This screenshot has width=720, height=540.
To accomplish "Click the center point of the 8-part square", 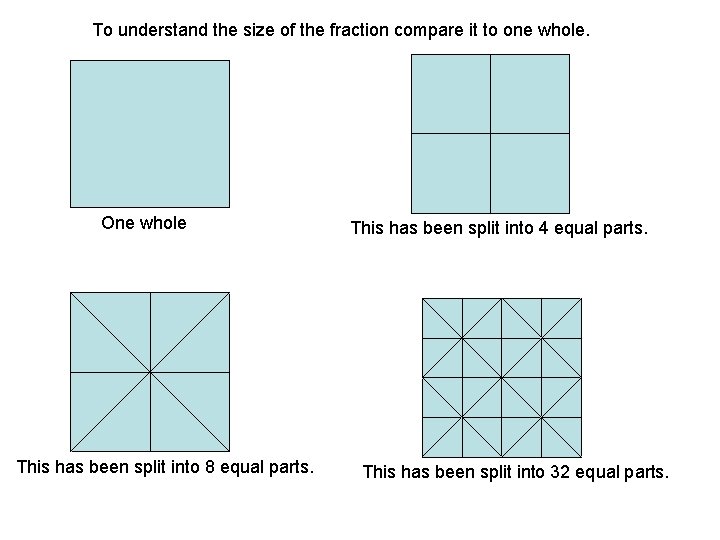I will (x=150, y=372).
